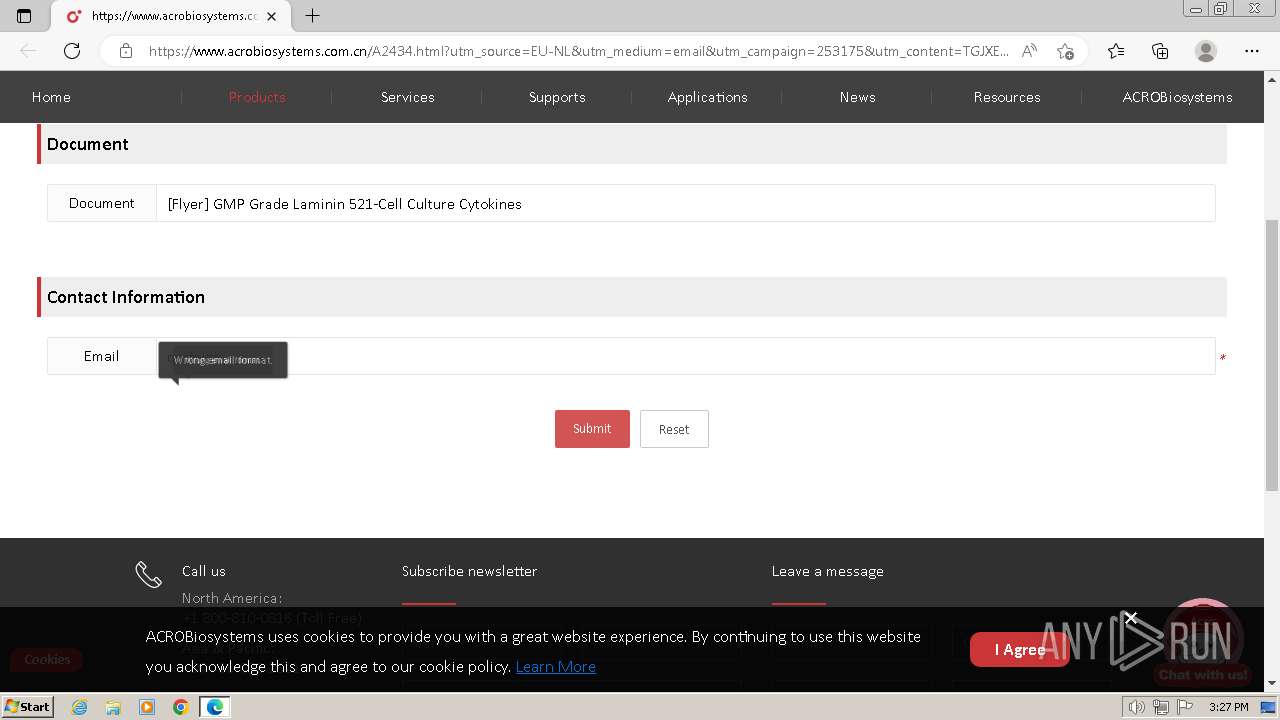Open the browser profile avatar
The width and height of the screenshot is (1280, 720).
point(1206,51)
